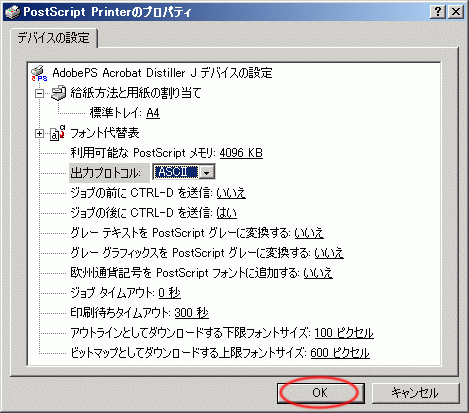Viewport: 469px width, 413px height.
Task: Click the font substitution icon beside フォント代替表
Action: [x=57, y=133]
